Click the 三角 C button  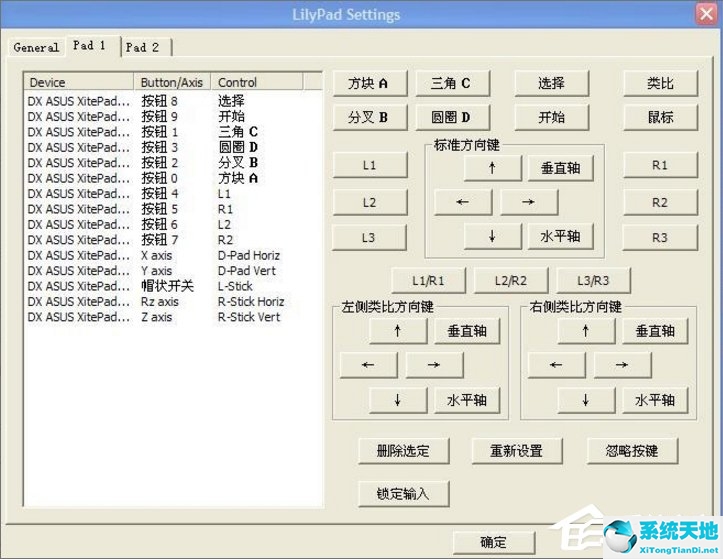click(452, 83)
